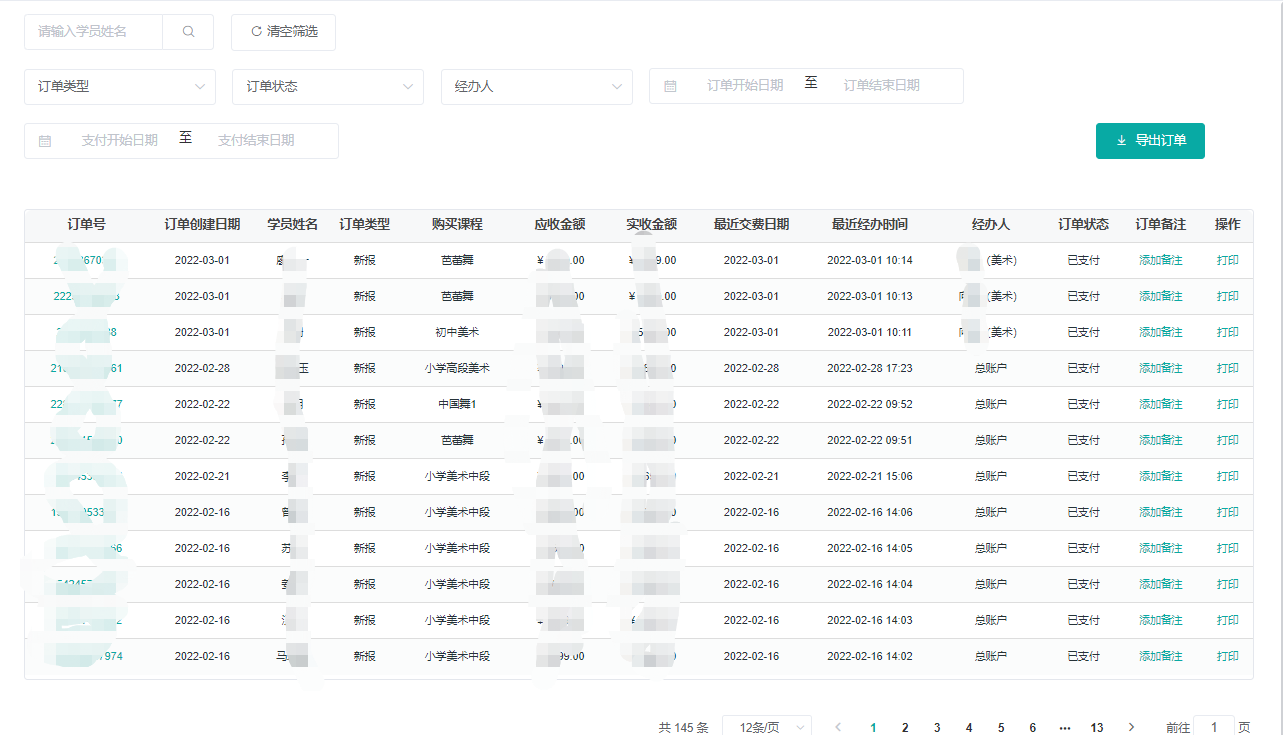This screenshot has height=735, width=1283.
Task: Go to page 2
Action: [x=905, y=727]
